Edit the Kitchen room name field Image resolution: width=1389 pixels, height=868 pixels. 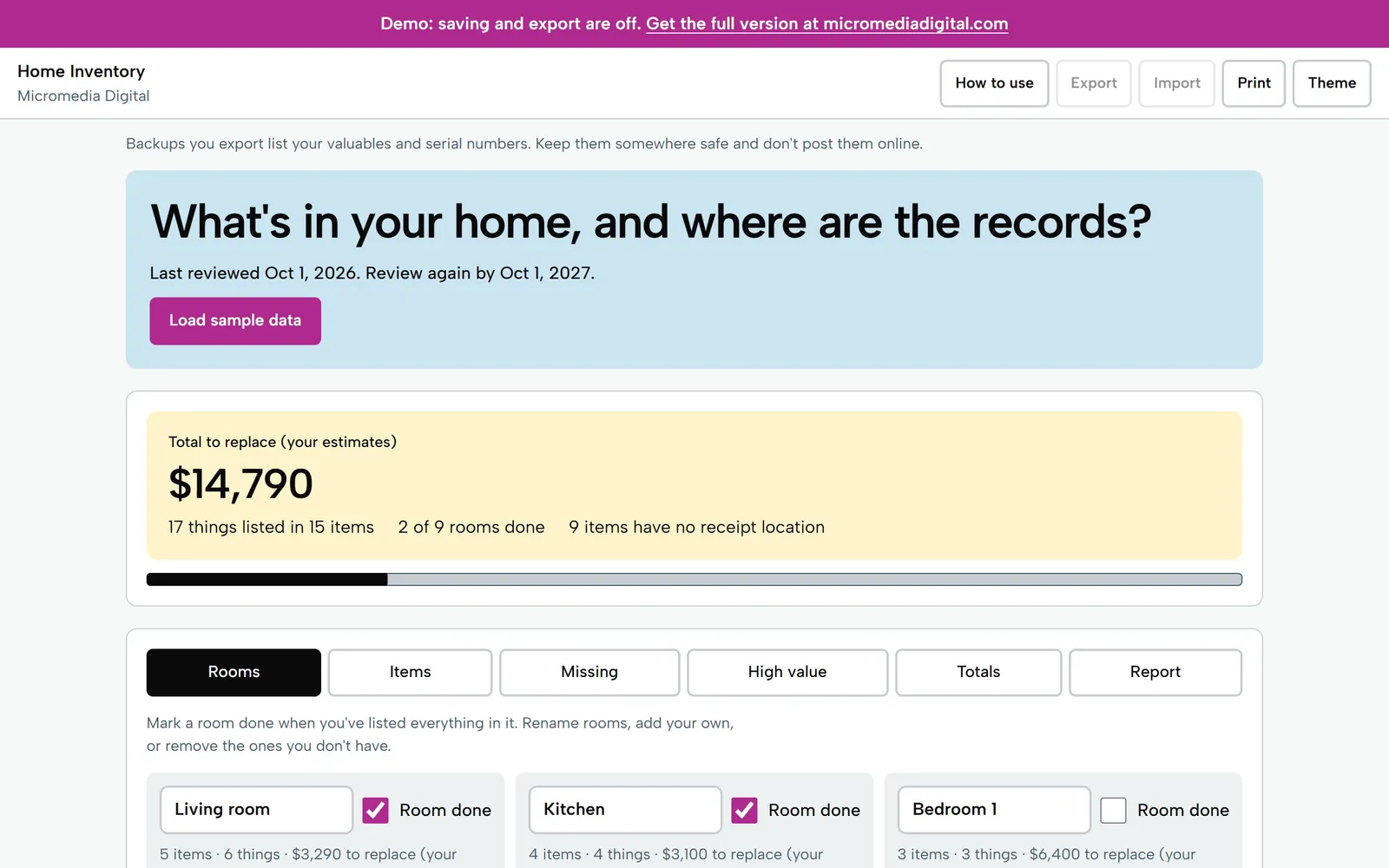(x=625, y=810)
